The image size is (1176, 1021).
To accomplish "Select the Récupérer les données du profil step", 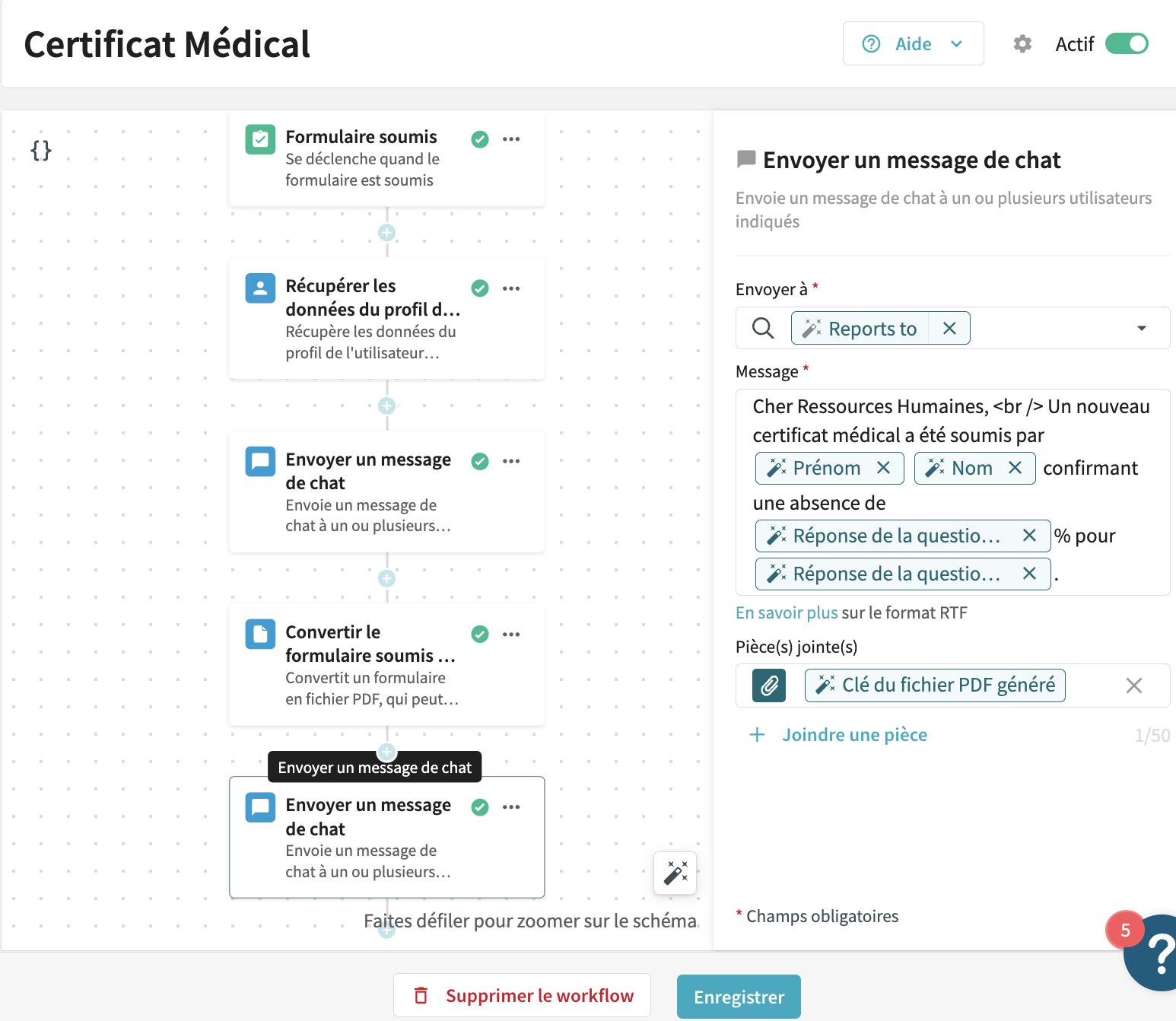I will 373,318.
